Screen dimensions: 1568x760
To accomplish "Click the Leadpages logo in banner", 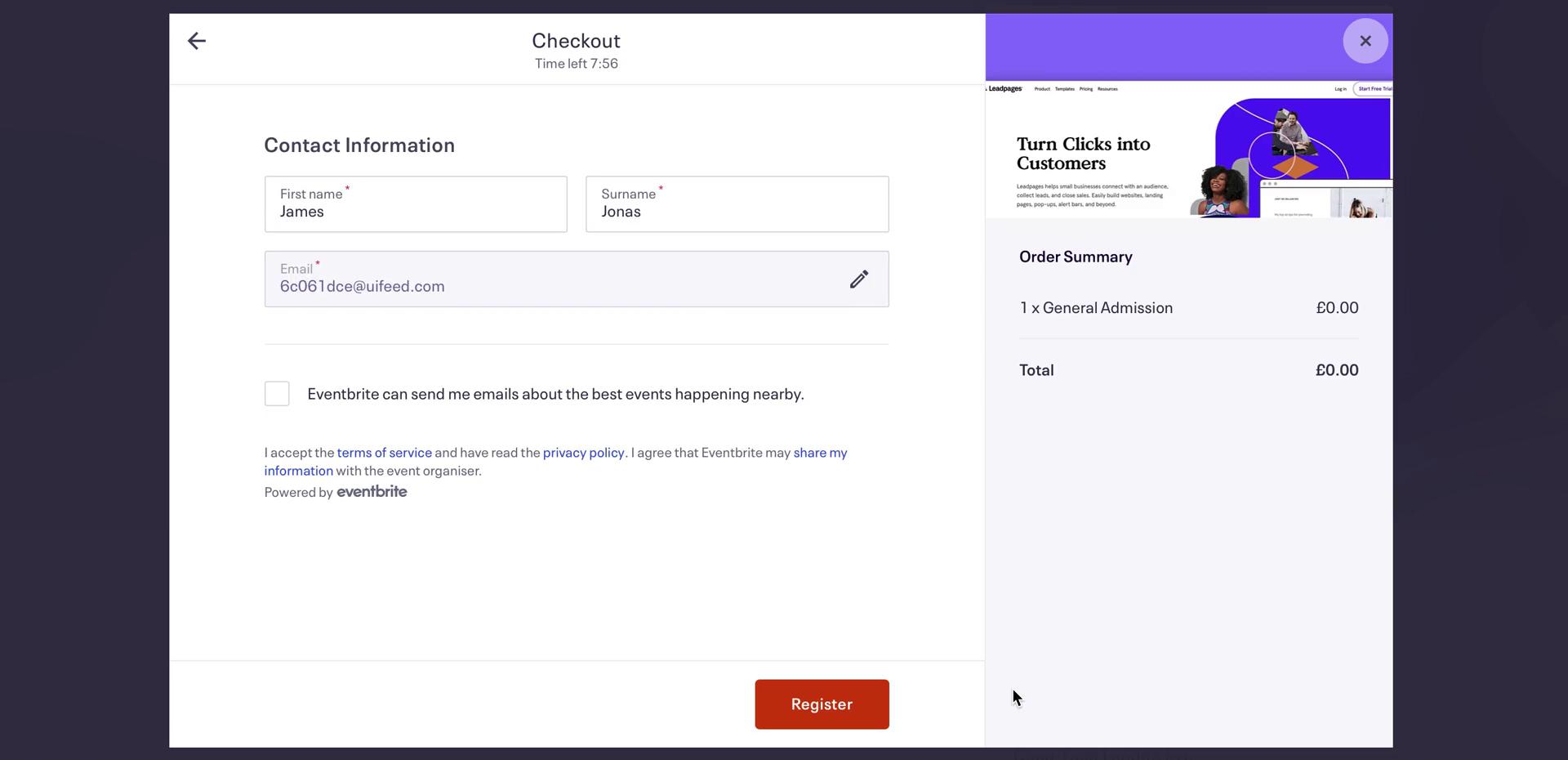I will tap(1004, 89).
